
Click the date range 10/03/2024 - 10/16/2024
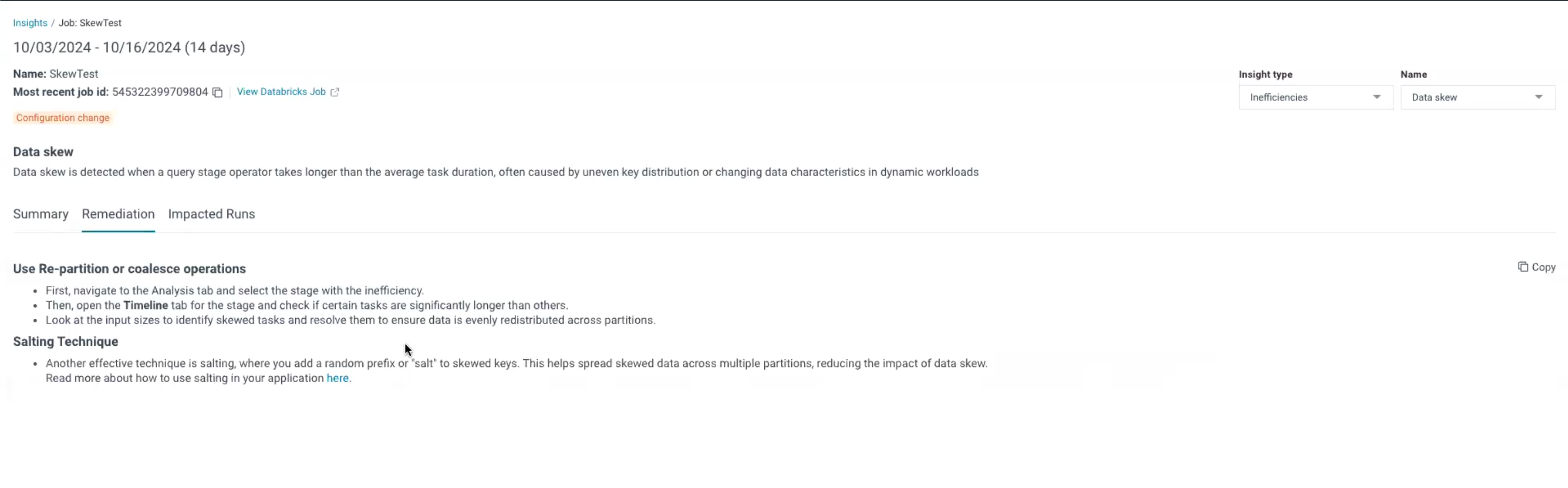click(x=129, y=47)
